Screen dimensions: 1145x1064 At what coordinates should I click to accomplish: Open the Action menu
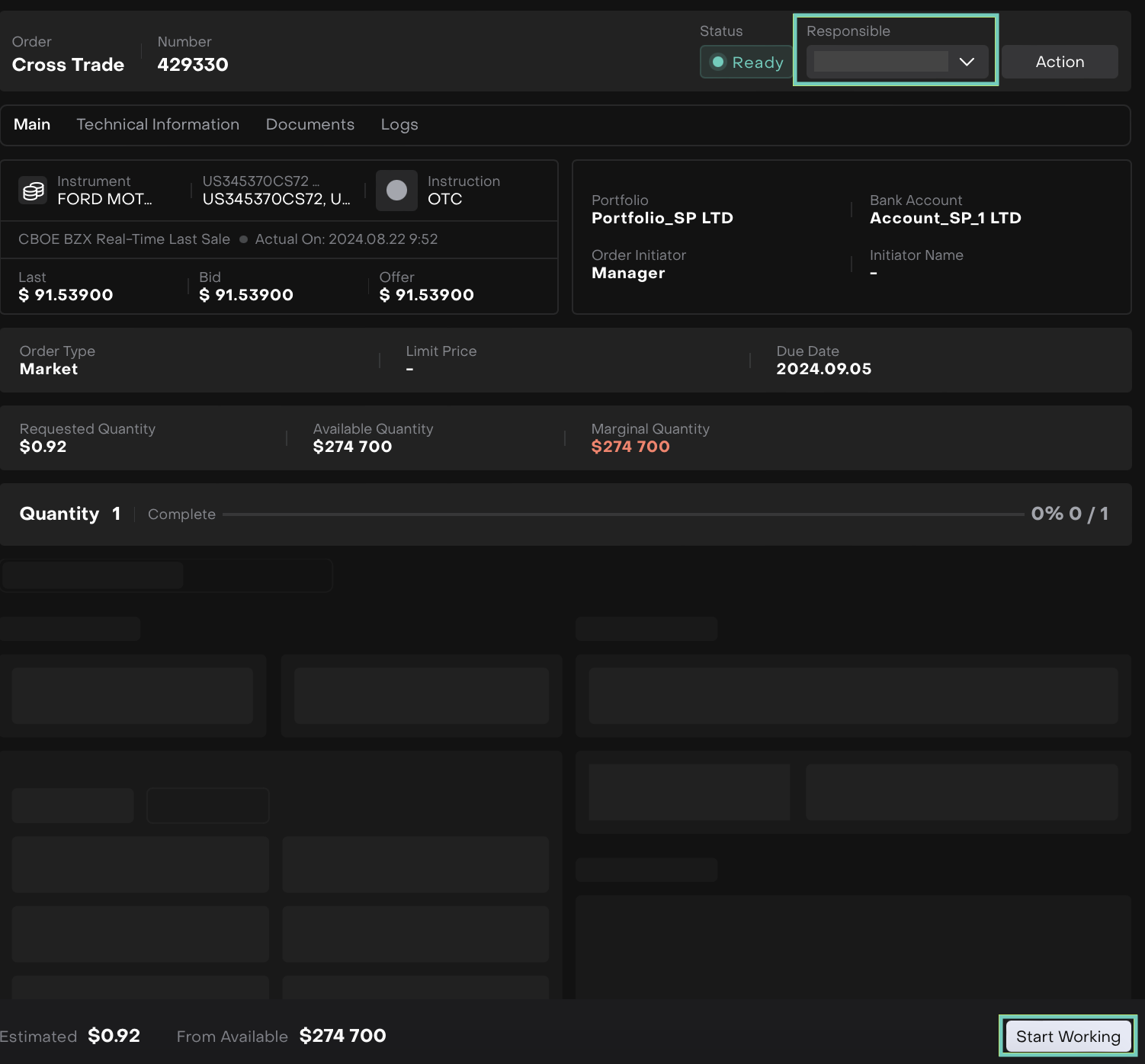click(1059, 62)
